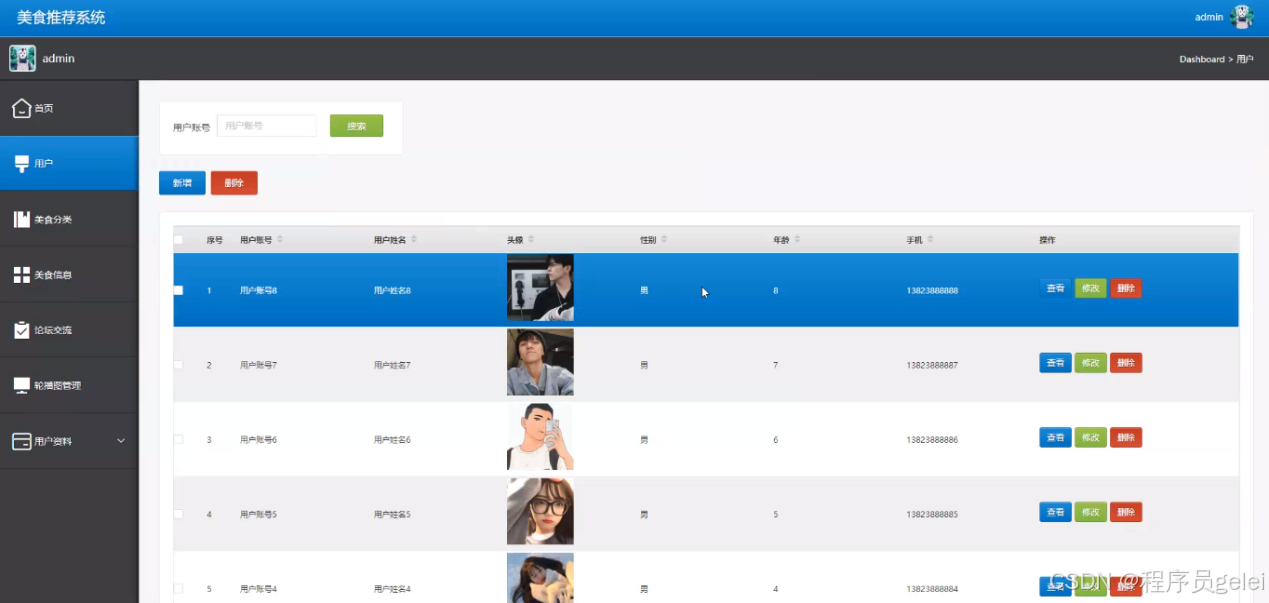The height and width of the screenshot is (603, 1269).
Task: Expand the 用户资料 submenu chevron
Action: click(x=121, y=441)
